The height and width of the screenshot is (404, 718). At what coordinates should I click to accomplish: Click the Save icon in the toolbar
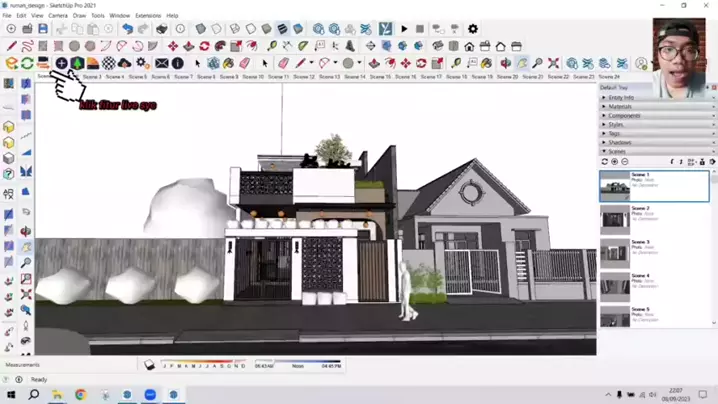point(43,29)
